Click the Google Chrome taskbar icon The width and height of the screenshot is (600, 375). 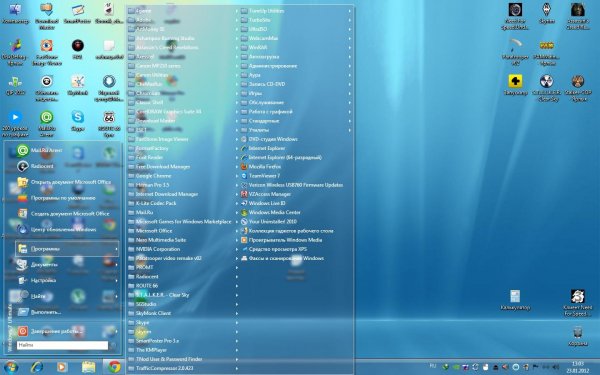[114, 367]
